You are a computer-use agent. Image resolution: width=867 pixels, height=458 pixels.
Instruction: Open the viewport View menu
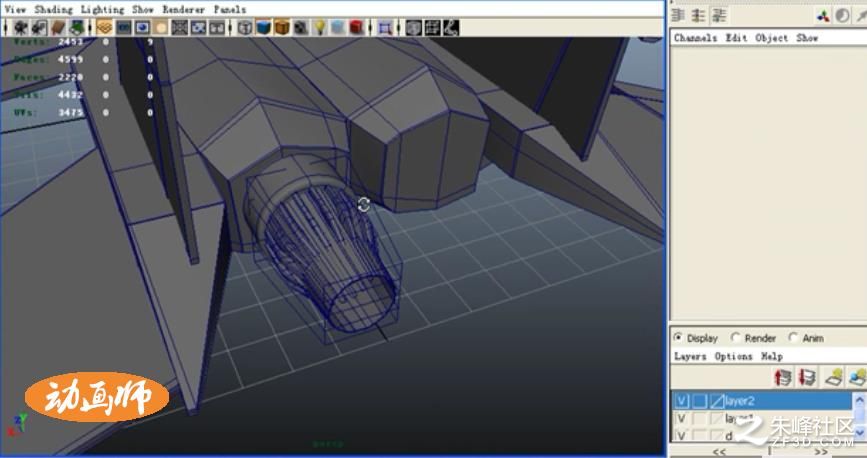click(15, 9)
